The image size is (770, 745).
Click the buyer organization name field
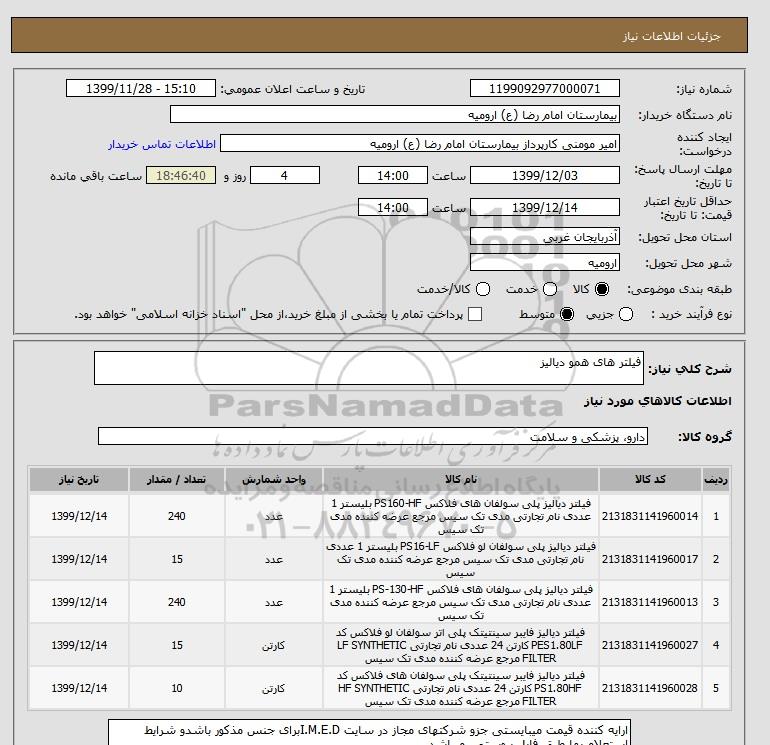coord(395,114)
